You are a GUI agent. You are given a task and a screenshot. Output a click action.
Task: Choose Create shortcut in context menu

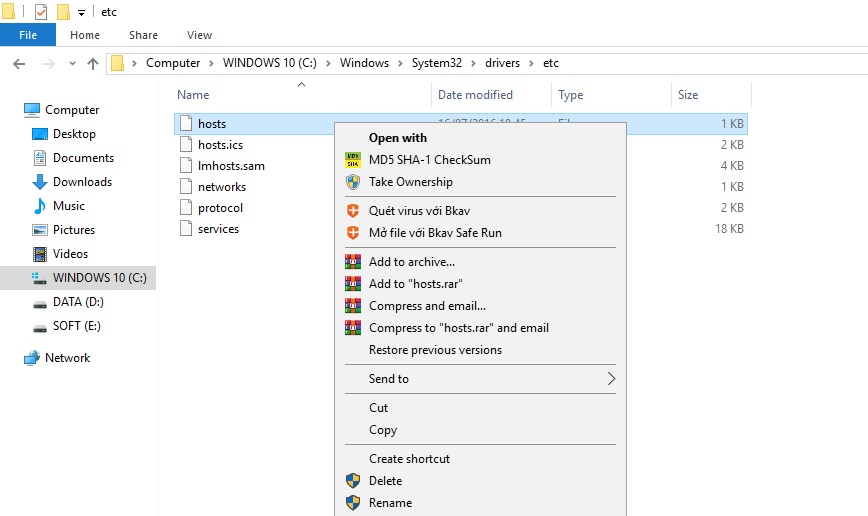[x=480, y=459]
